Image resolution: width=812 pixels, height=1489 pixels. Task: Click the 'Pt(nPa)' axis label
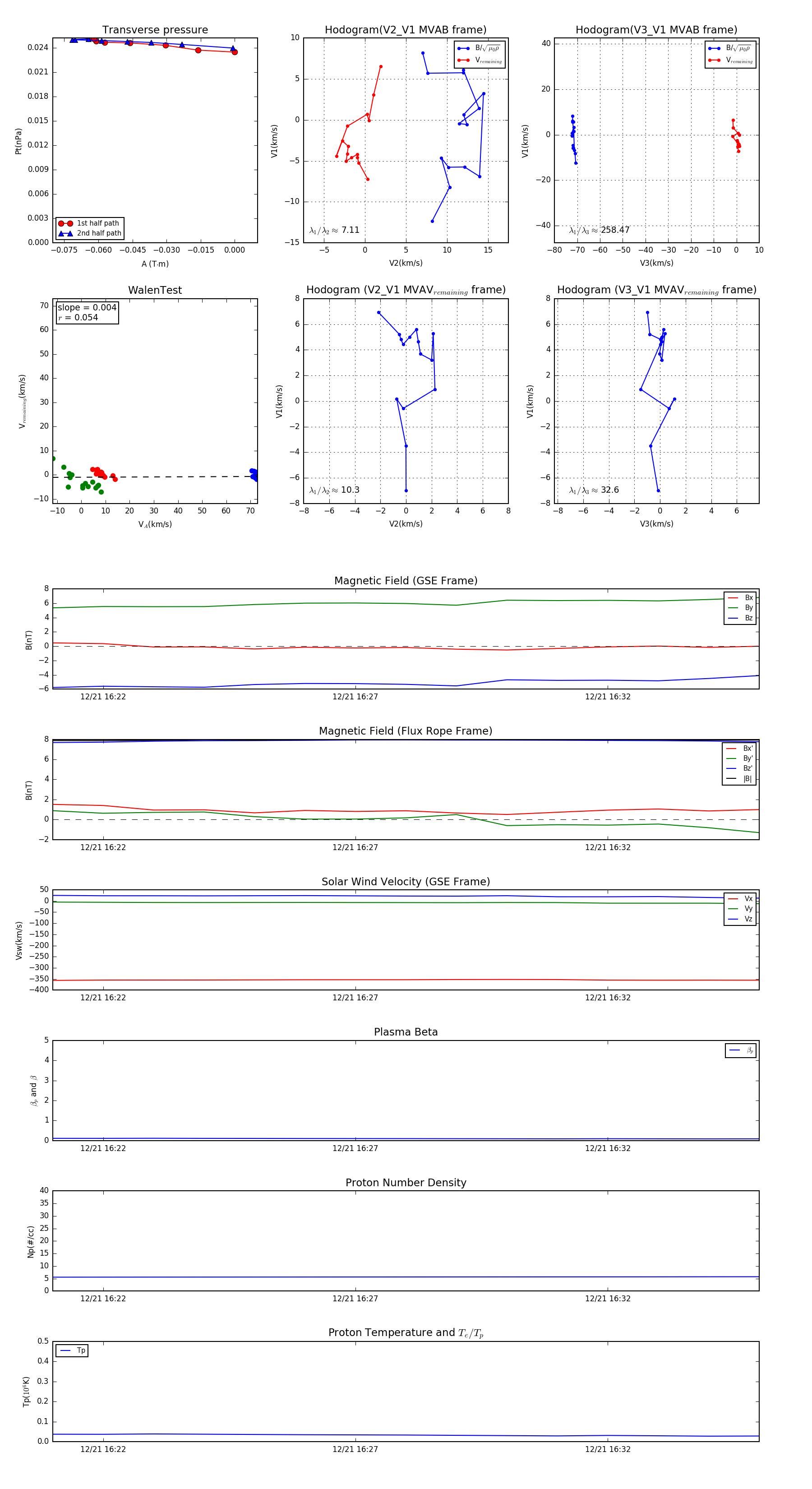coord(18,141)
